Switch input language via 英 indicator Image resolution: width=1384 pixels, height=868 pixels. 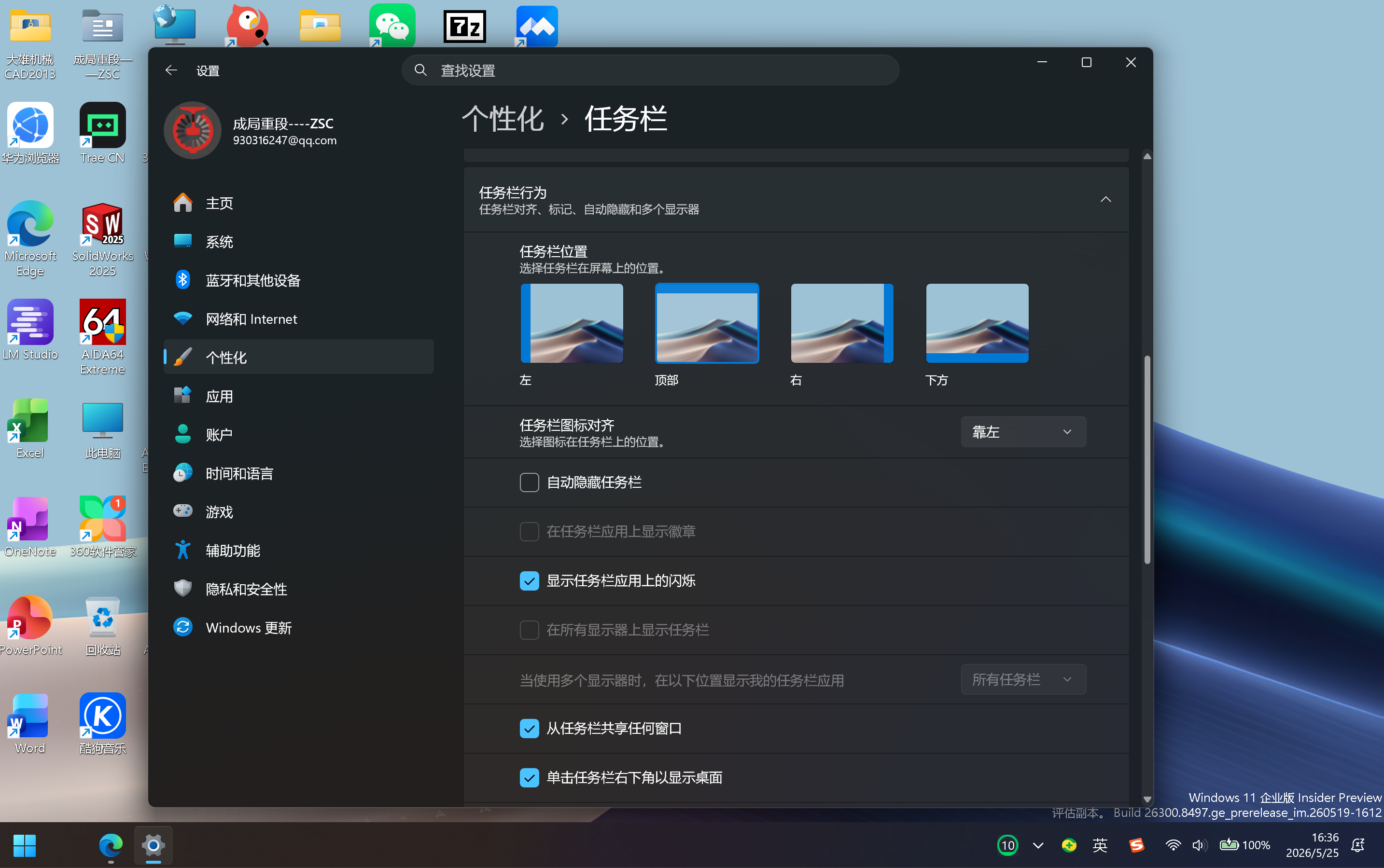click(x=1100, y=845)
